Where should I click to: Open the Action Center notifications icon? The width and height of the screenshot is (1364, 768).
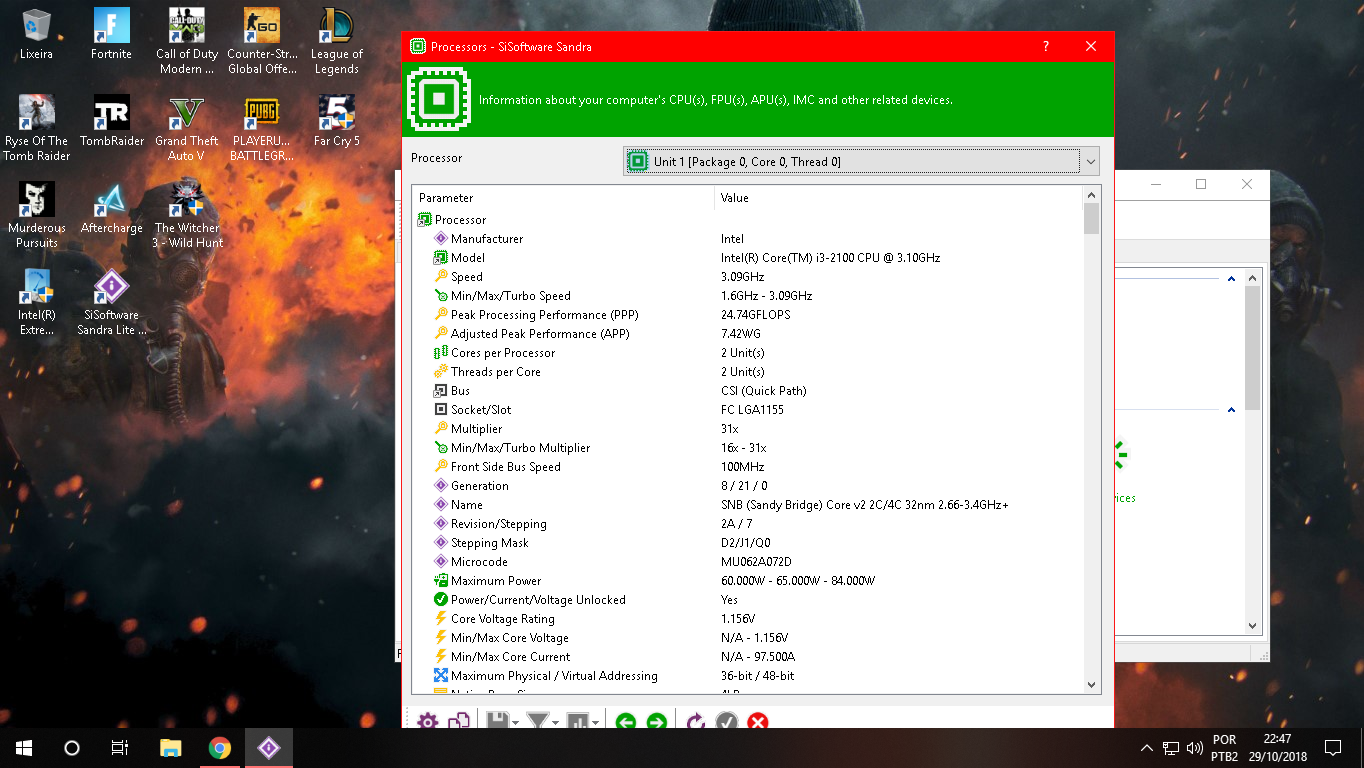point(1332,748)
